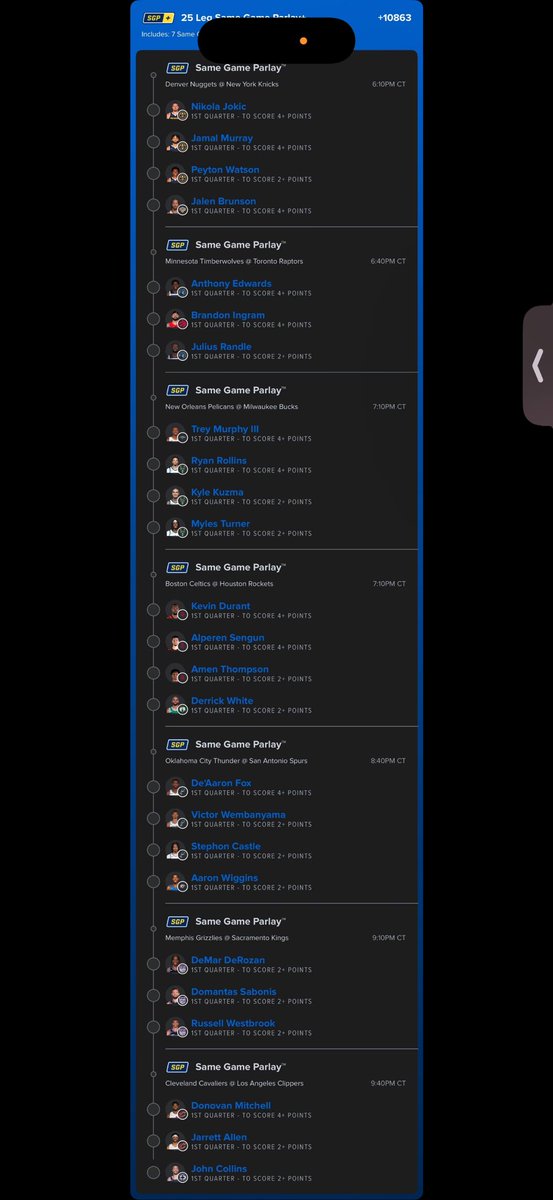Select status circle beside Jamal Murray

tap(153, 142)
